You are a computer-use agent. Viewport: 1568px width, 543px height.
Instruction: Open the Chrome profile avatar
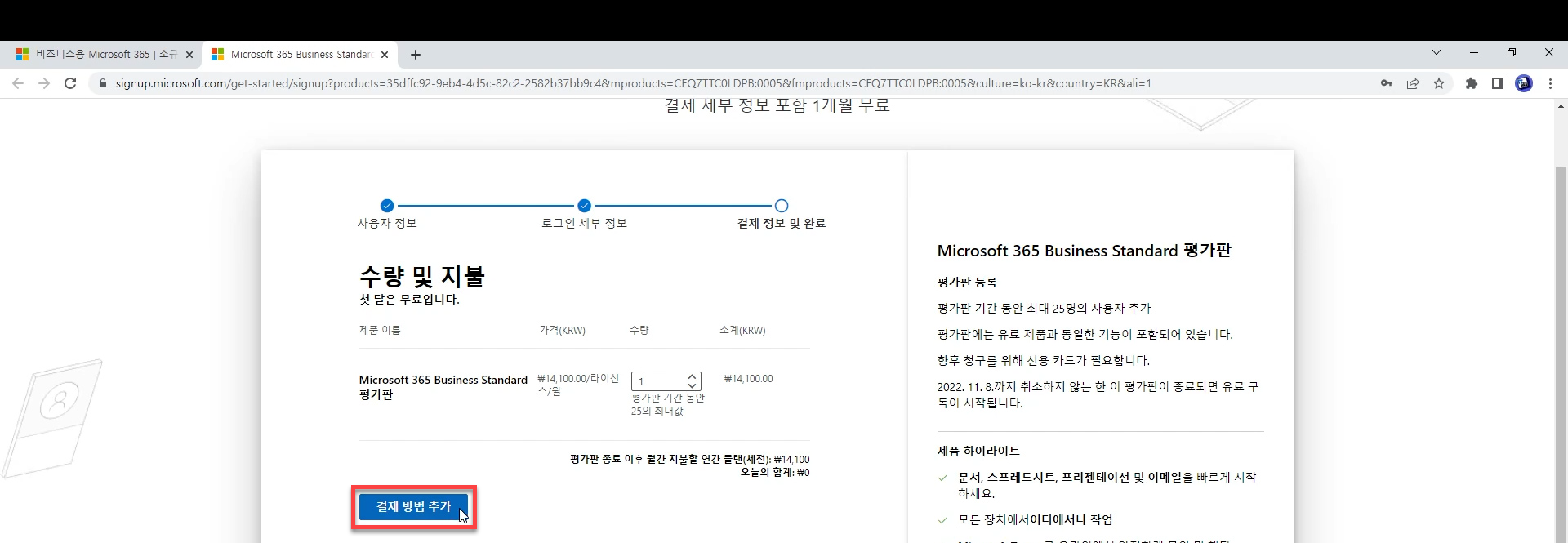click(1524, 83)
